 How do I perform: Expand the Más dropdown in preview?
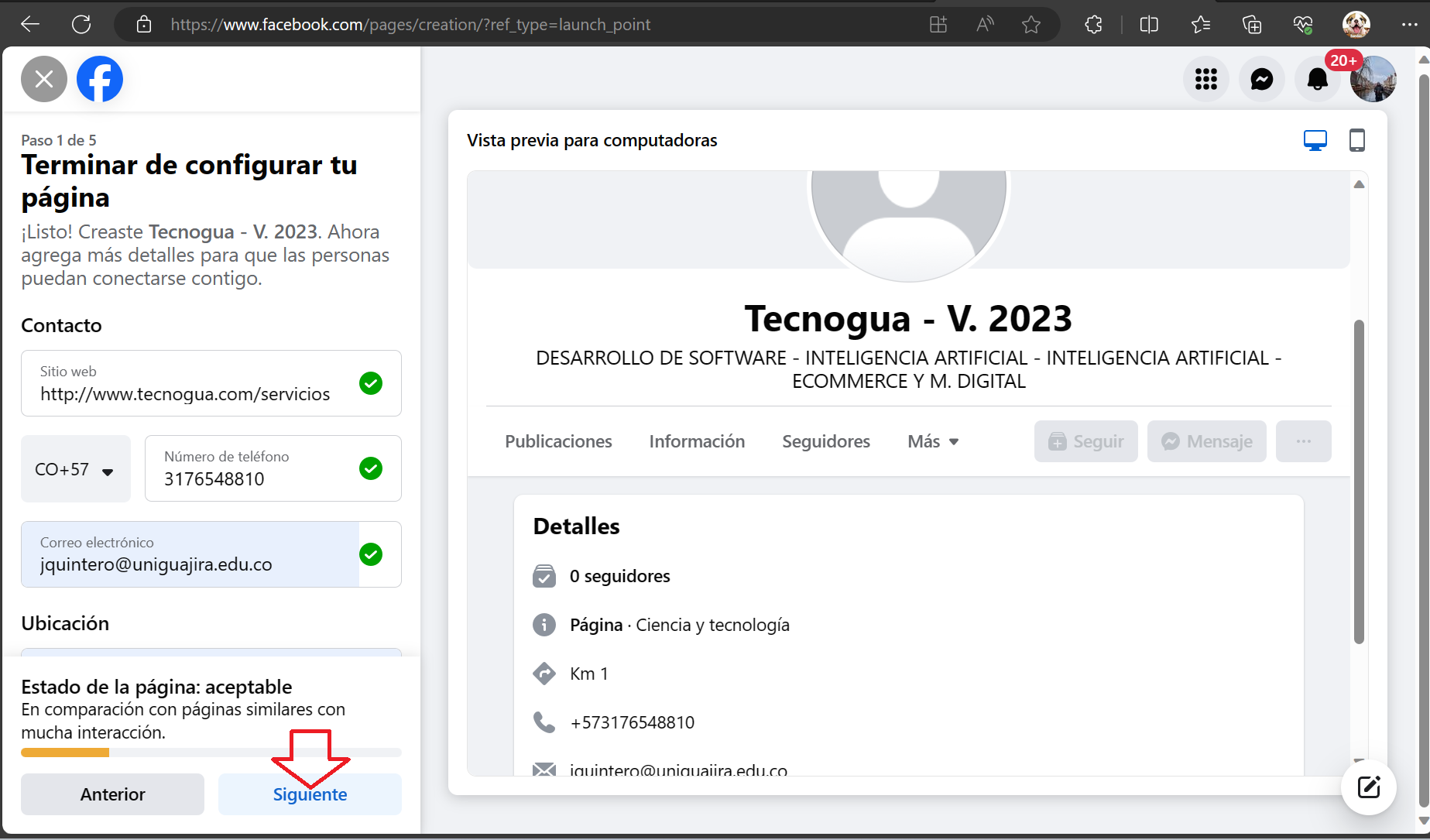[933, 441]
